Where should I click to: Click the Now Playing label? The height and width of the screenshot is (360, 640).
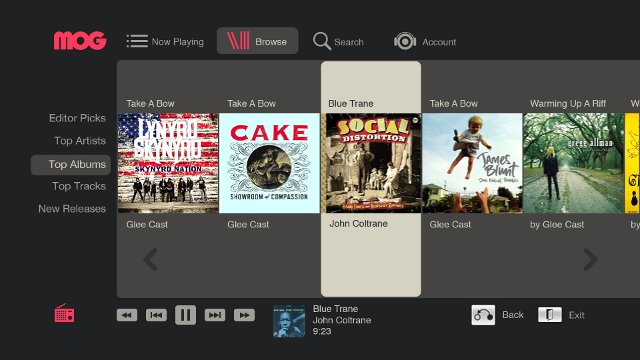coord(178,42)
